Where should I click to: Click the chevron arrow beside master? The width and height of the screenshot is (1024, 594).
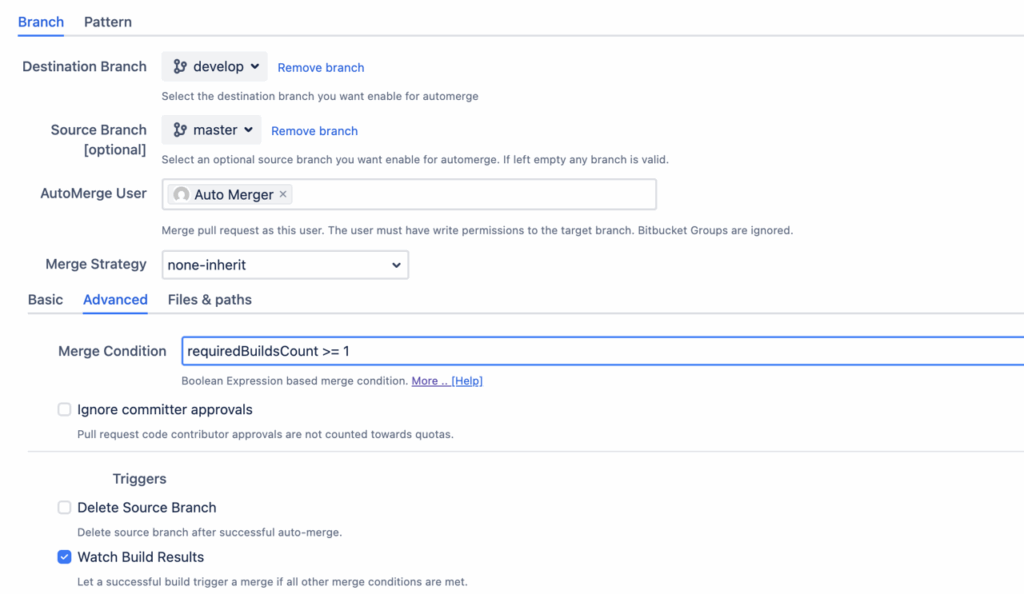[x=249, y=130]
